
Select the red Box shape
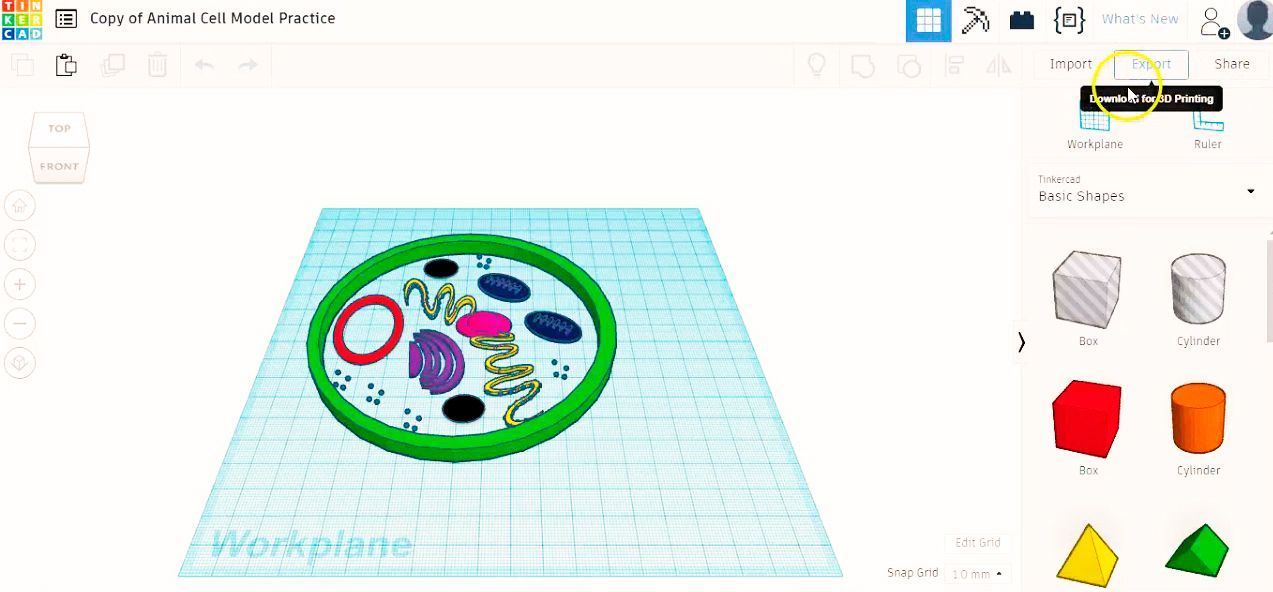click(1087, 418)
